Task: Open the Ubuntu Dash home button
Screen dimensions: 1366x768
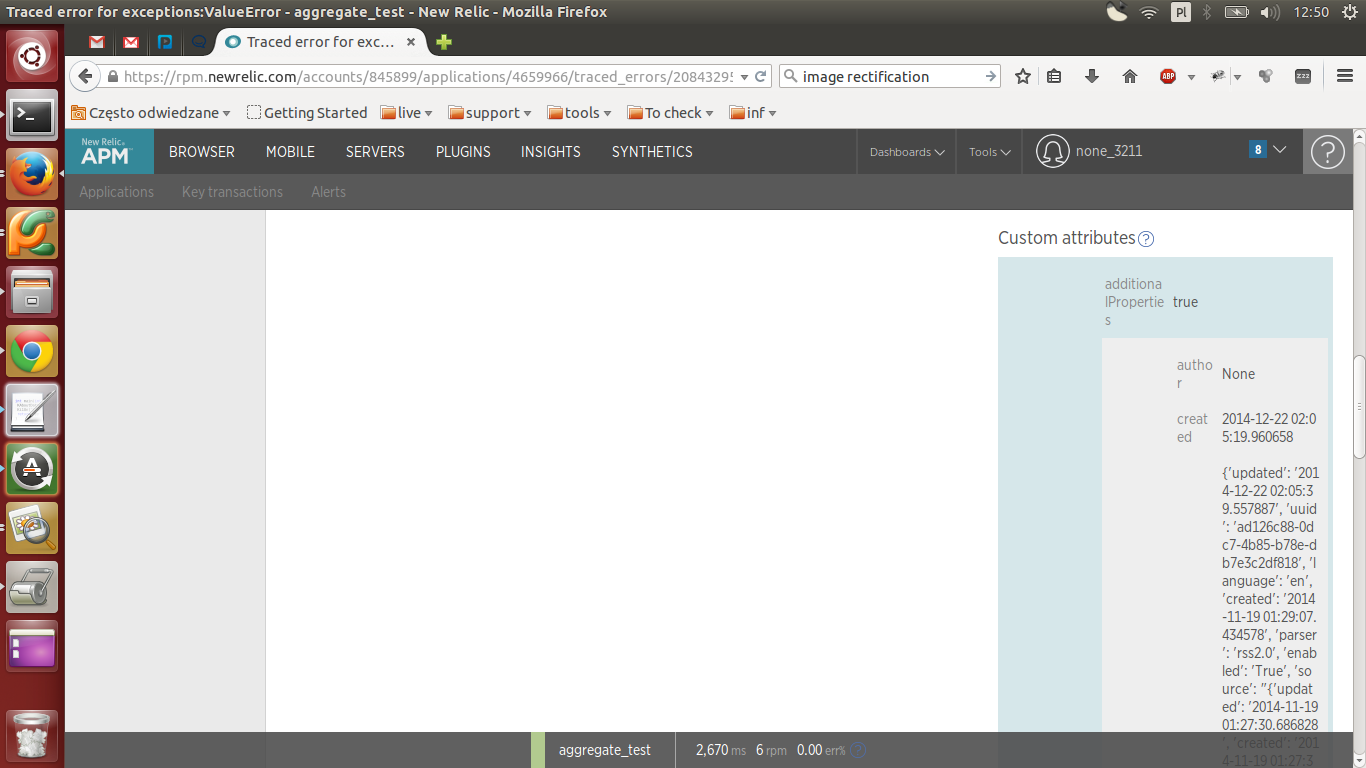Action: pyautogui.click(x=32, y=56)
